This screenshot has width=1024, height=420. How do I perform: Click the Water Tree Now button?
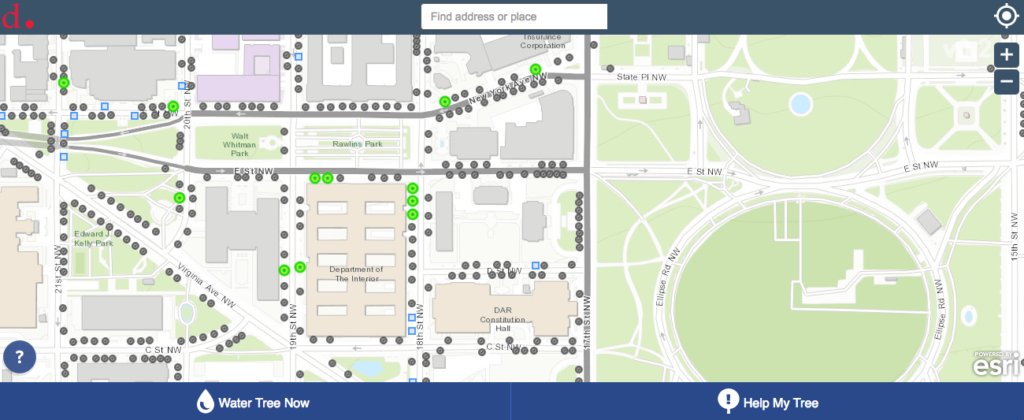click(255, 402)
